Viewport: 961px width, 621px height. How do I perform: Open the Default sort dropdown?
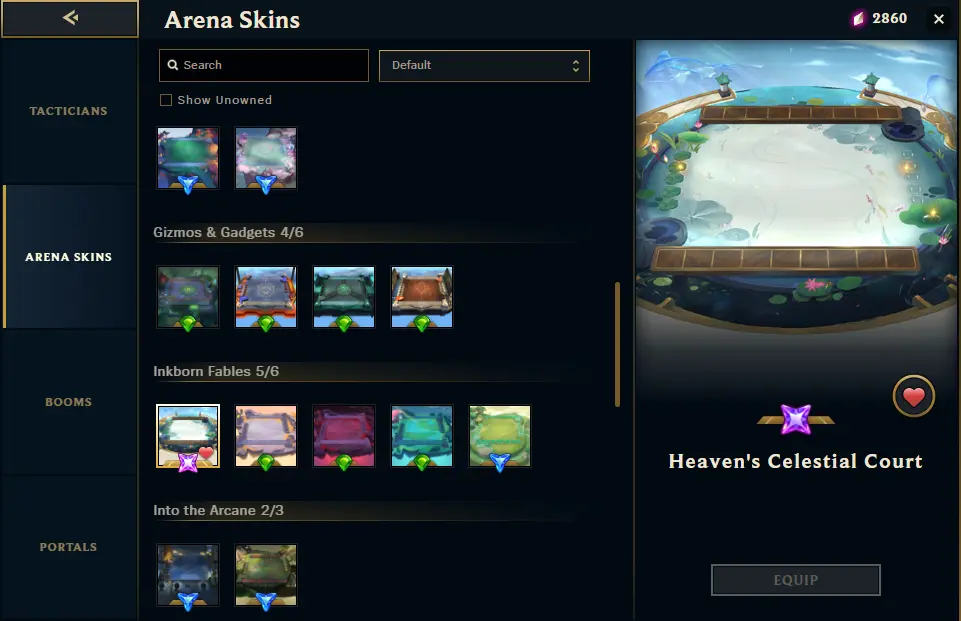484,66
